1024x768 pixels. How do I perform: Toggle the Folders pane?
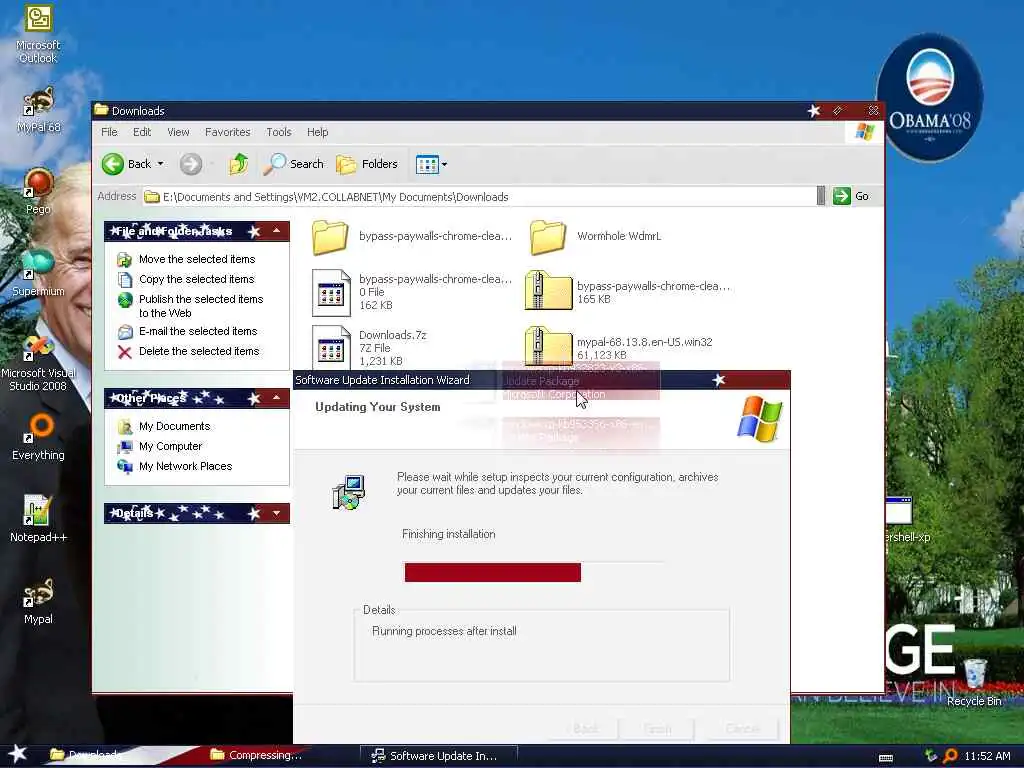click(x=367, y=164)
